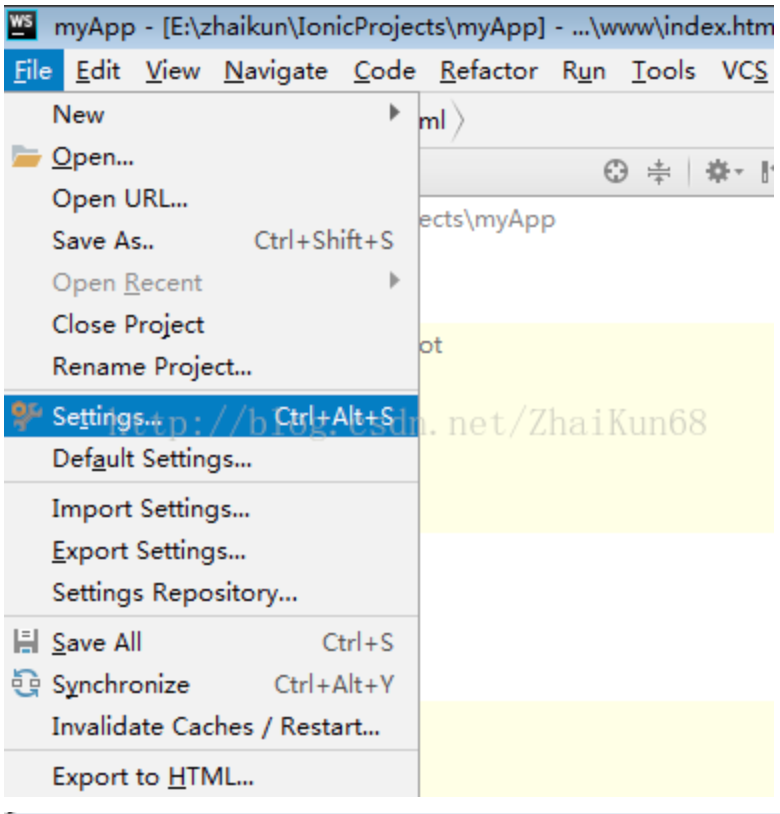Open the Edit menu
Viewport: 780px width, 814px height.
coord(98,71)
